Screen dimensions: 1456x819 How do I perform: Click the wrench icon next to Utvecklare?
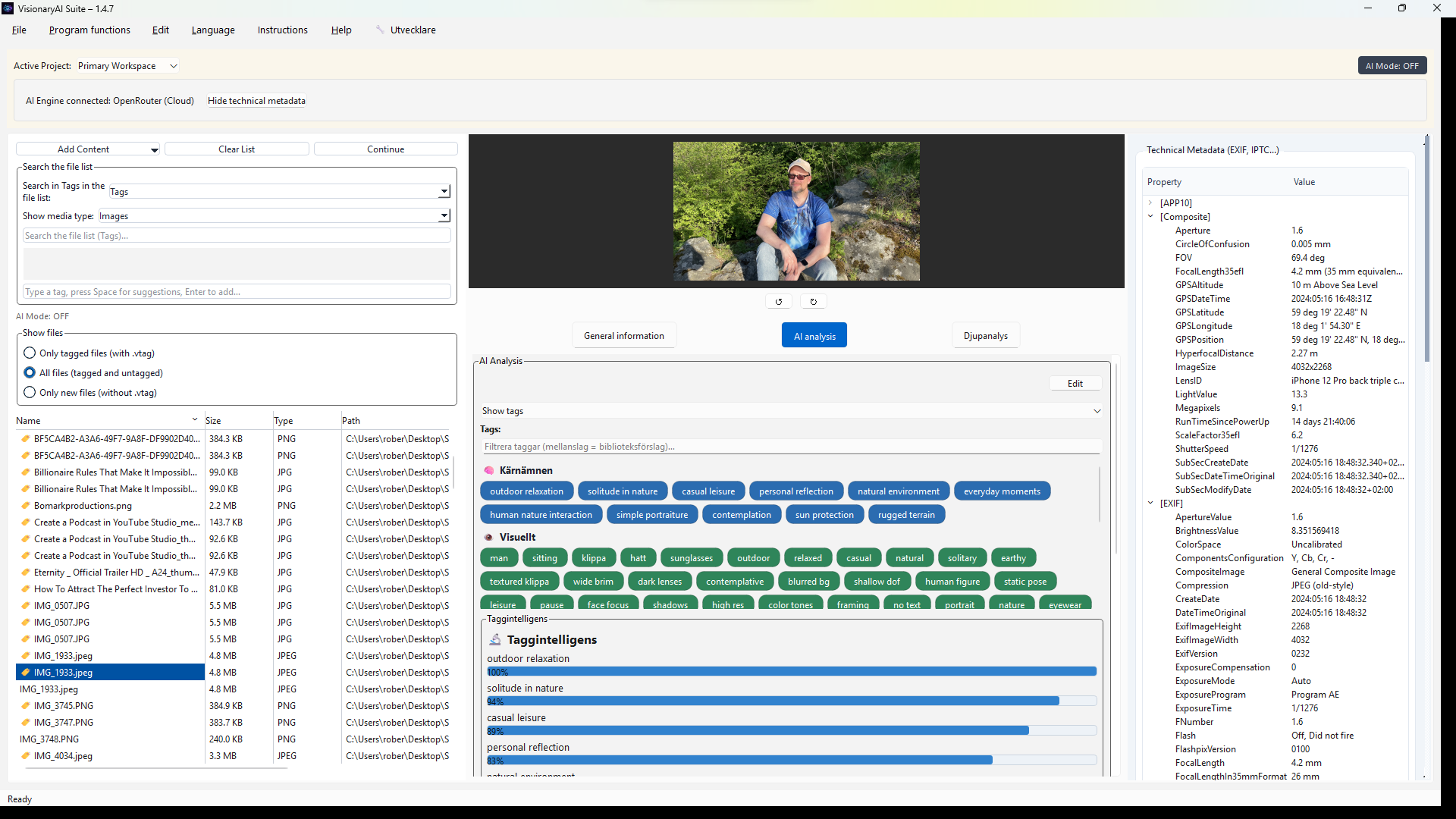pos(380,30)
